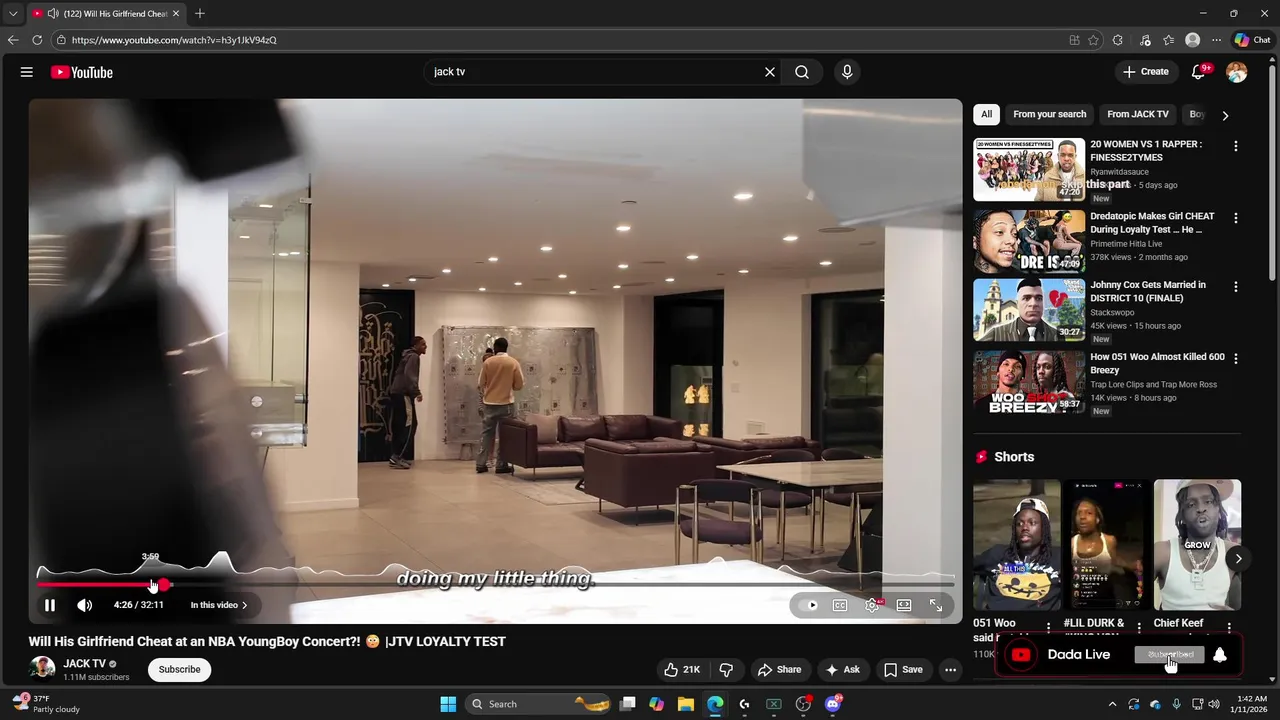
Task: Open options for 20 WOMEN VS 1 RAPPER
Action: (1235, 146)
